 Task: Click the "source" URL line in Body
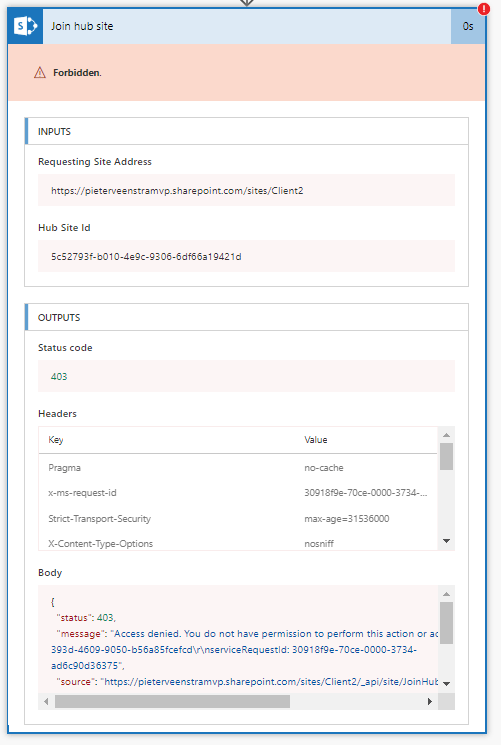pyautogui.click(x=247, y=682)
